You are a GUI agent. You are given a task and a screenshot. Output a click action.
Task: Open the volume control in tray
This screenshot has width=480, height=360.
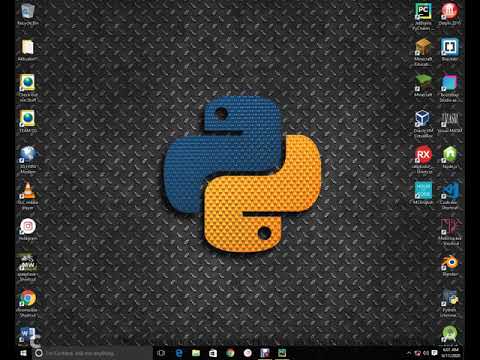coord(426,353)
